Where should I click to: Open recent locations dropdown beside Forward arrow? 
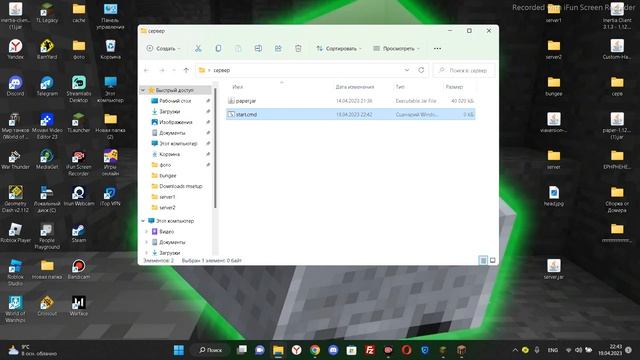174,70
